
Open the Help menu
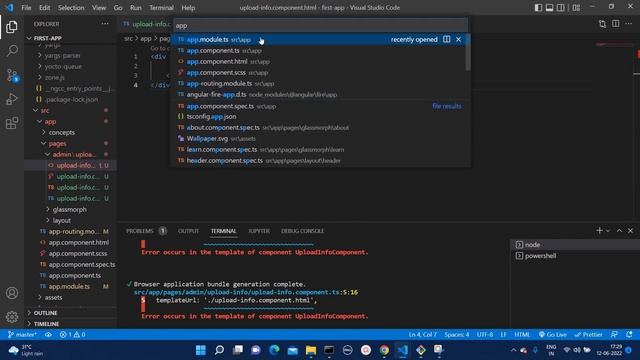tap(188, 7)
